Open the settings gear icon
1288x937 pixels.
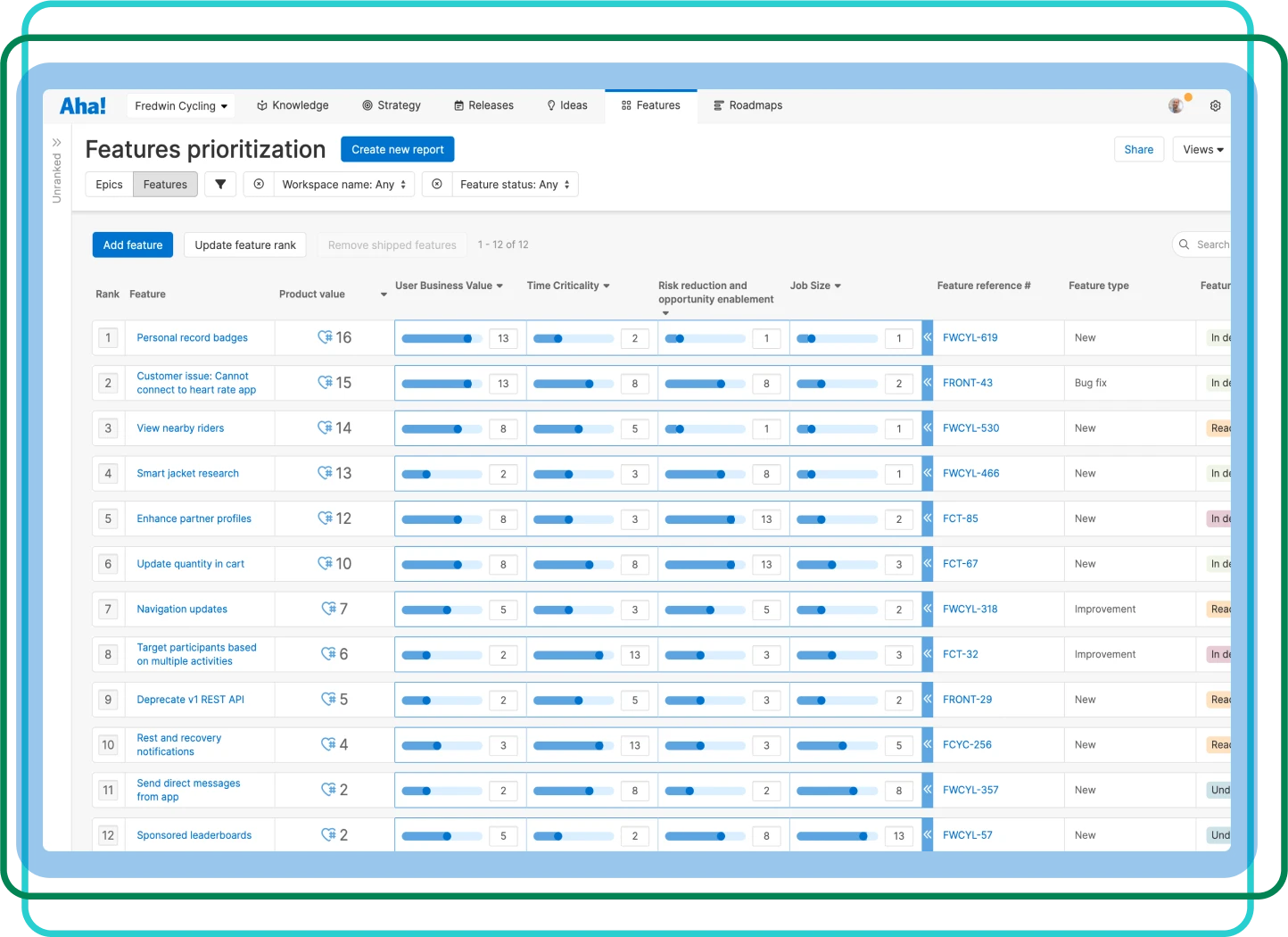point(1215,105)
